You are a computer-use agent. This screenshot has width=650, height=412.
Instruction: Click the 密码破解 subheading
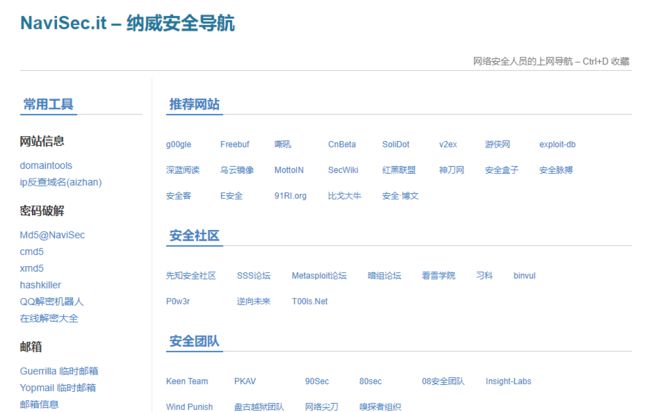coord(42,211)
